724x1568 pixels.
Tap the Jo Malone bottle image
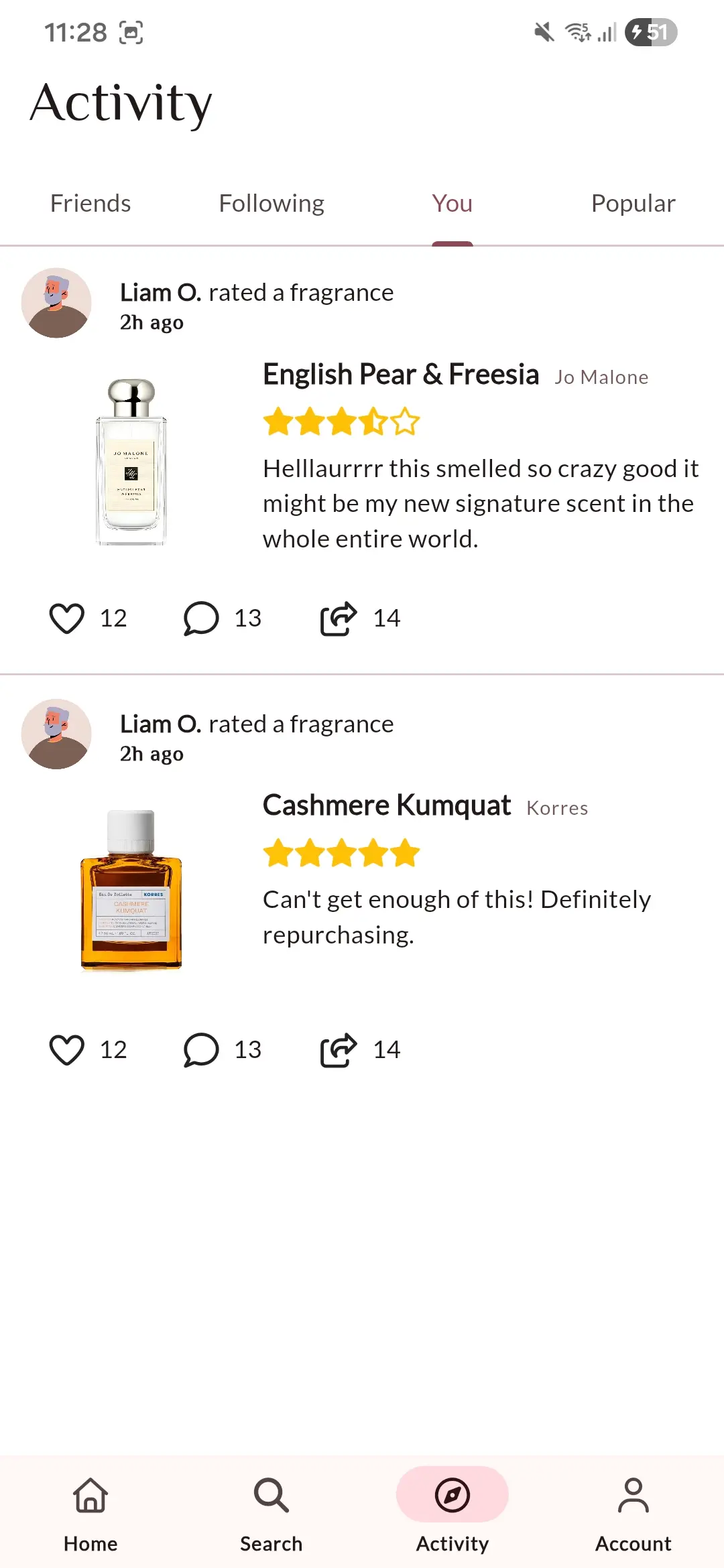[x=131, y=462]
